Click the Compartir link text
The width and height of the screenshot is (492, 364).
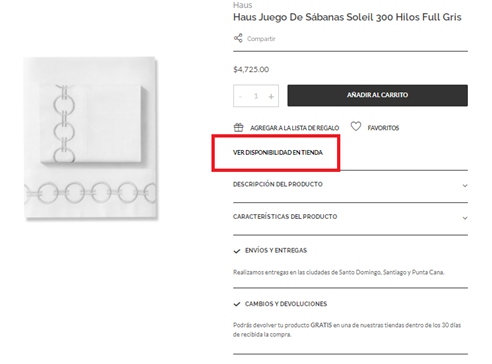261,39
